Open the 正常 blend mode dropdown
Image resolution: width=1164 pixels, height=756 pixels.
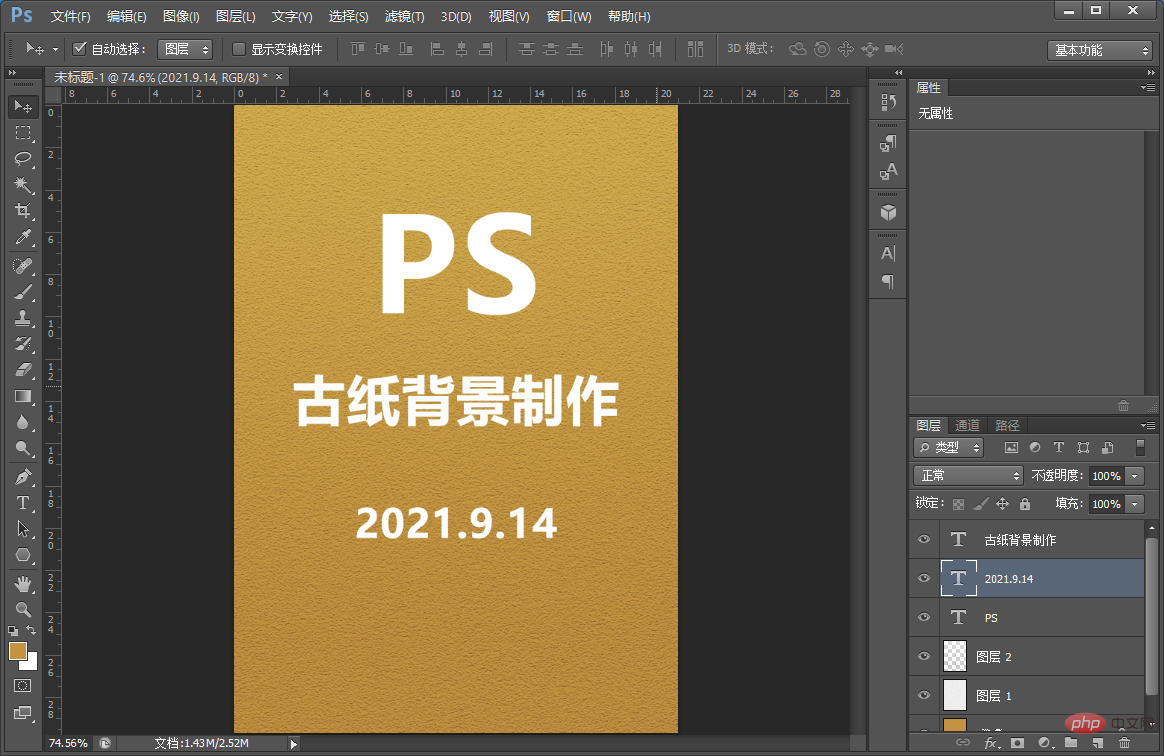point(968,475)
